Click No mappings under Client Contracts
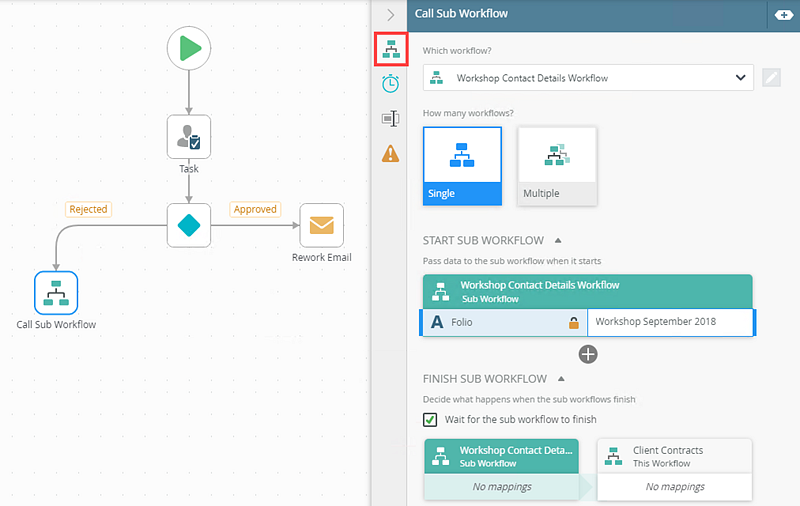The width and height of the screenshot is (800, 506). (675, 487)
